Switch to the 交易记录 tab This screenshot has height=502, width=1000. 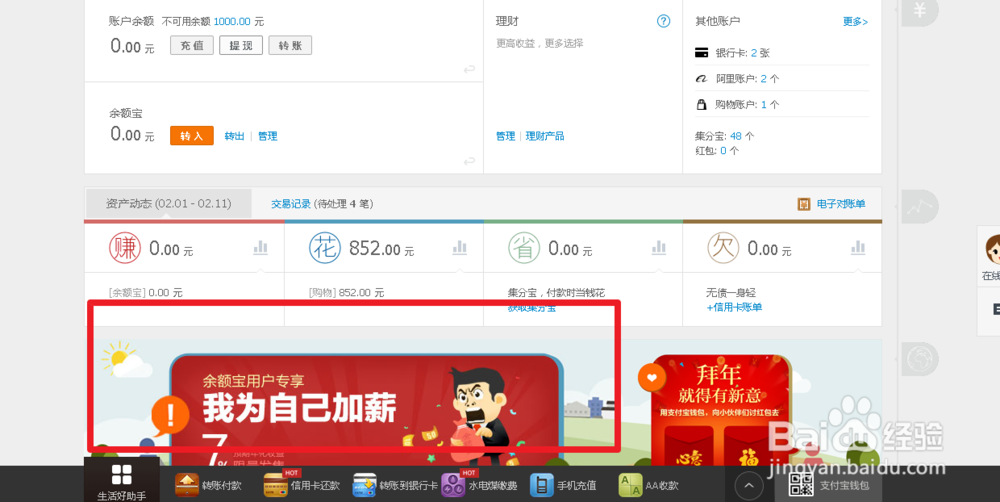291,203
